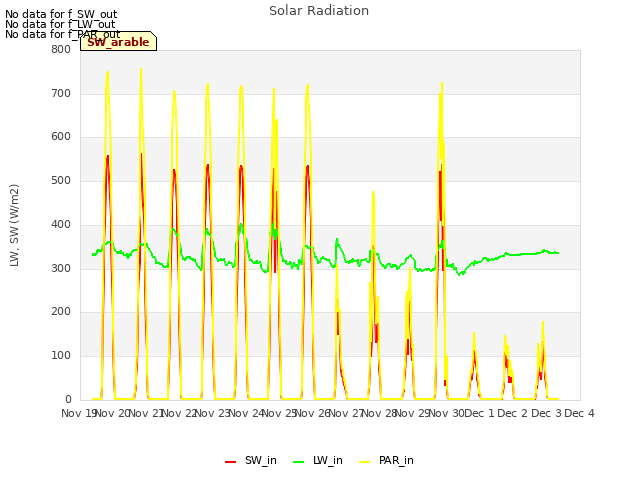The image size is (640, 480).
Task: Click the 300 y-axis tick label
Action: pos(61,268)
